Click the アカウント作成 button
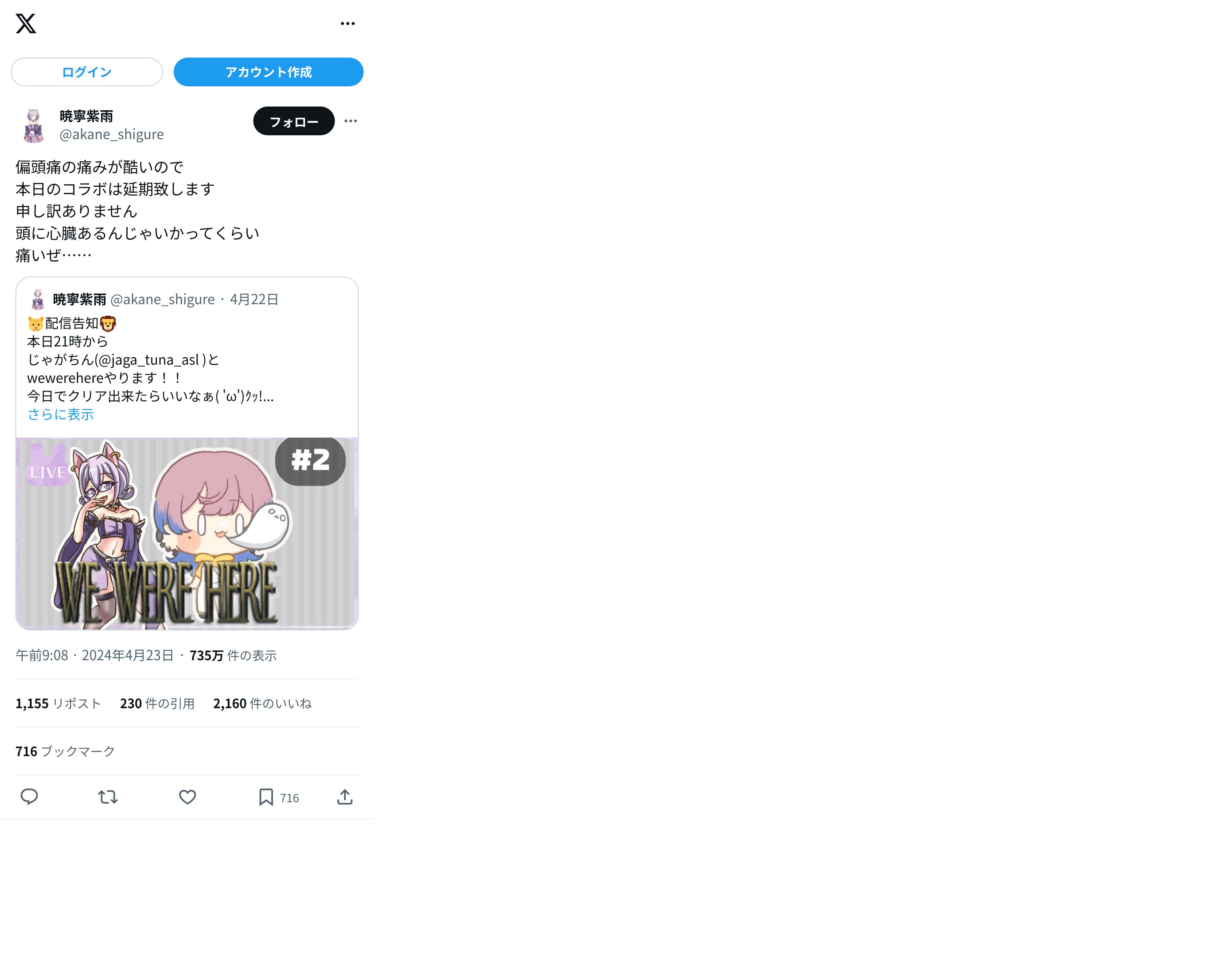The height and width of the screenshot is (974, 1232). tap(268, 72)
